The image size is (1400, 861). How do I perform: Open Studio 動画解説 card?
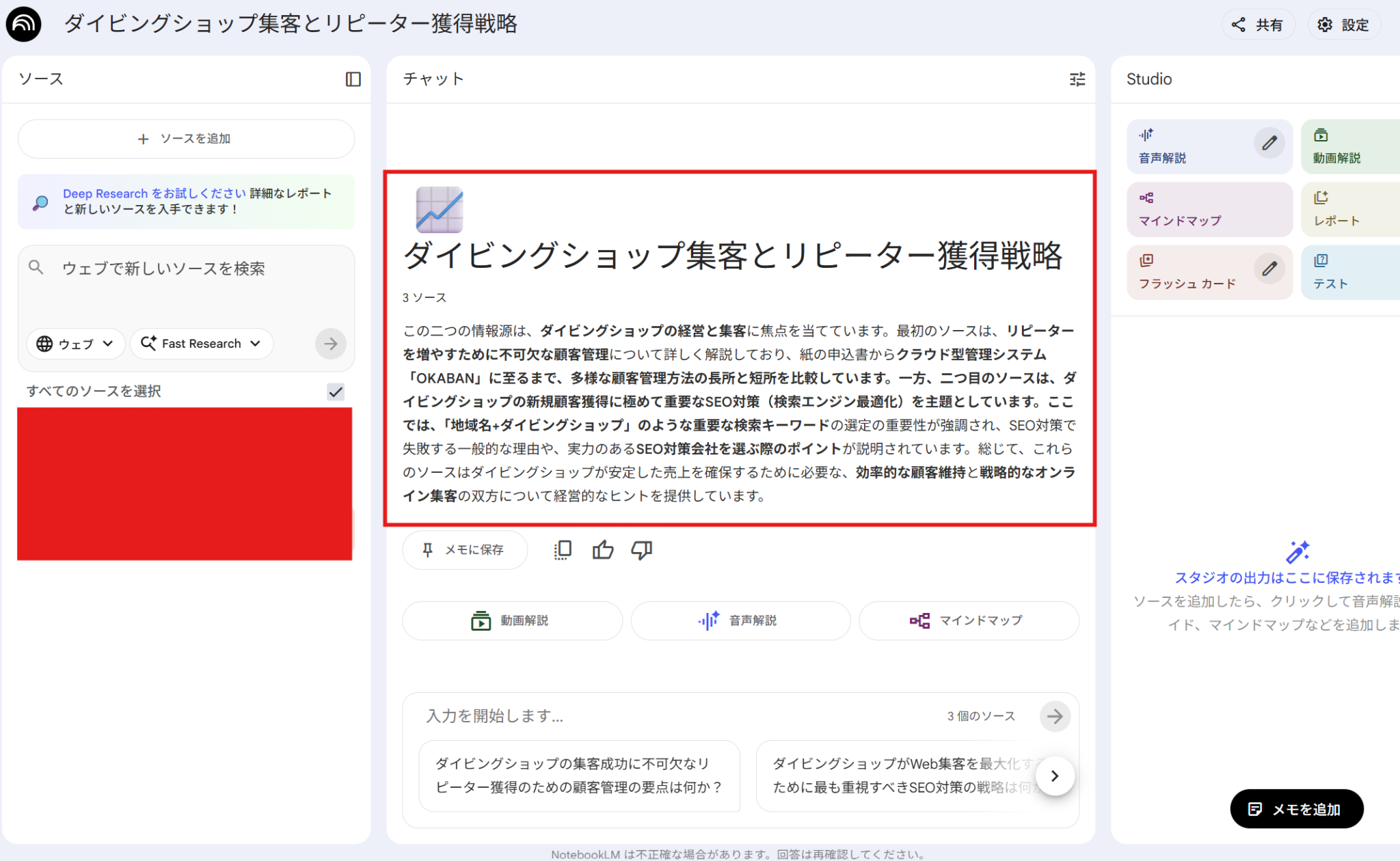coord(1350,146)
